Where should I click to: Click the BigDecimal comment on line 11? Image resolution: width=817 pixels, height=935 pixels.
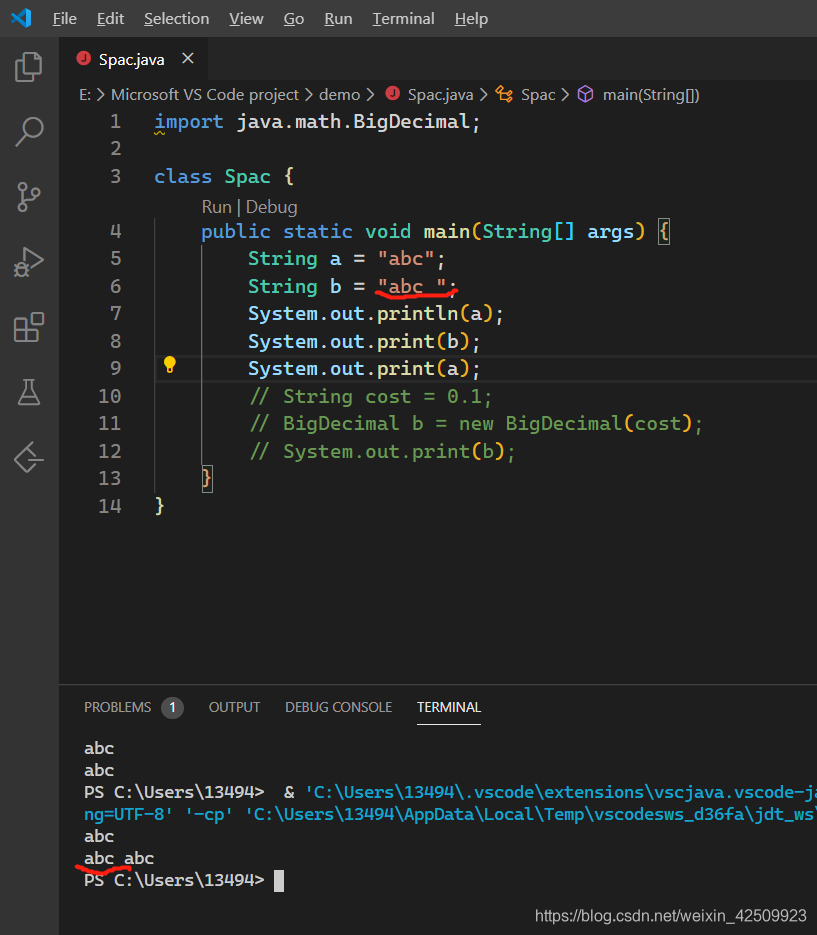coord(475,424)
